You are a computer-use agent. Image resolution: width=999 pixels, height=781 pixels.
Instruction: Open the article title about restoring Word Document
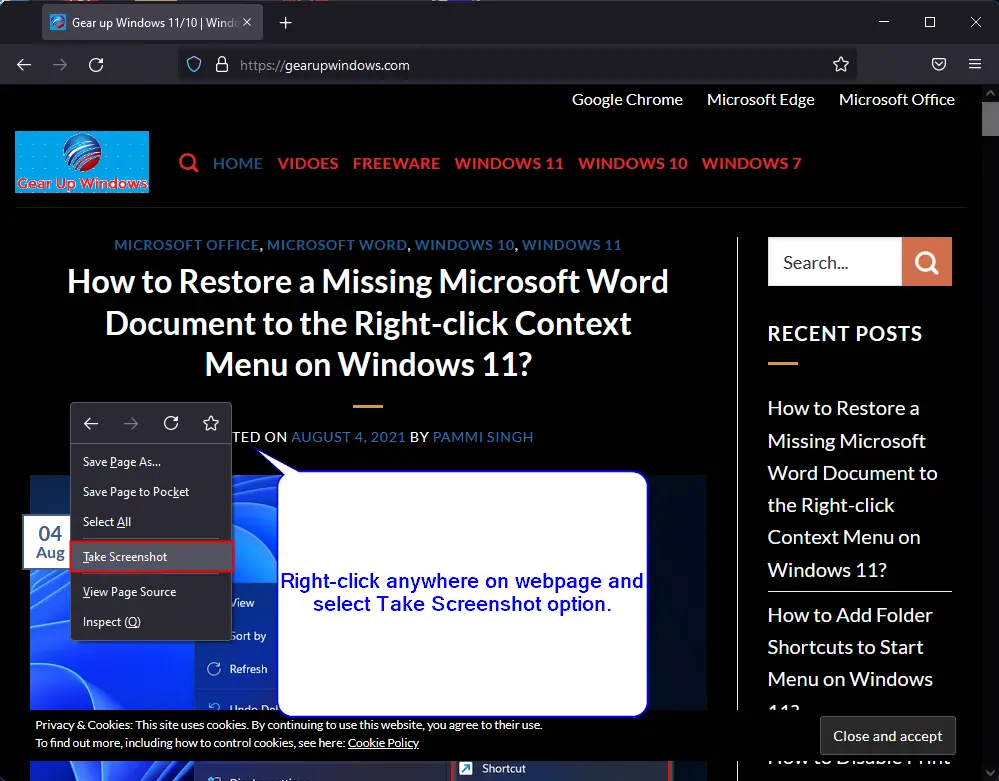point(368,323)
